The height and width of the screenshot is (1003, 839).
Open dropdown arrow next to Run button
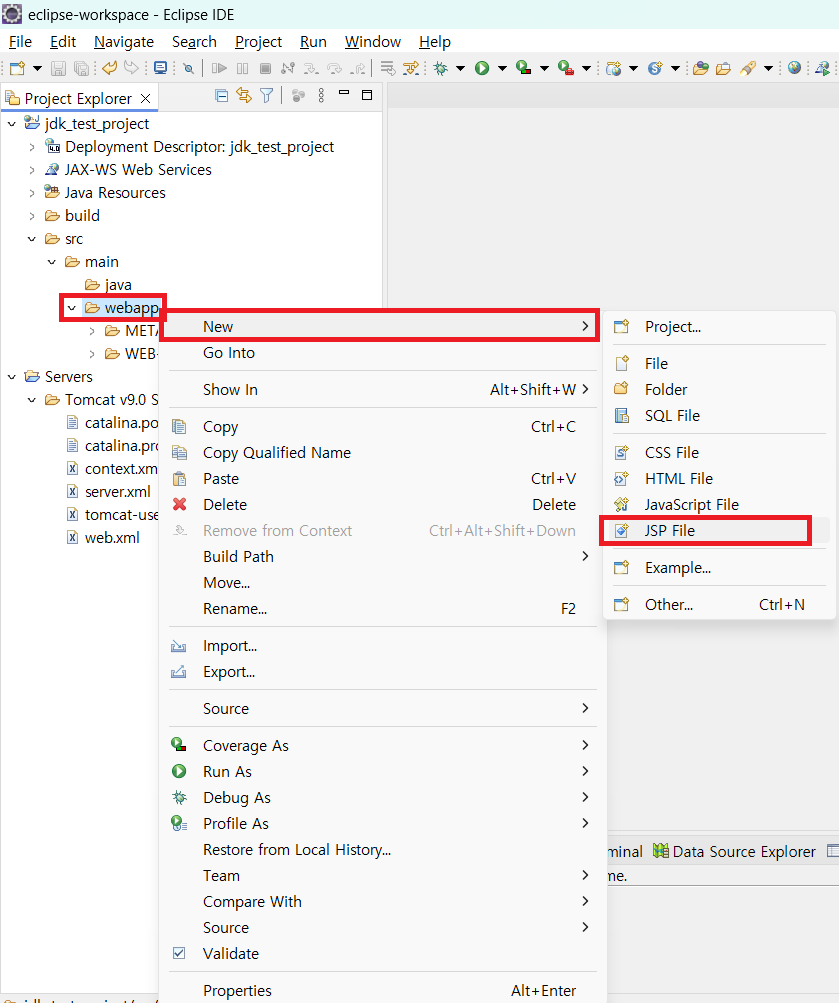coord(502,68)
